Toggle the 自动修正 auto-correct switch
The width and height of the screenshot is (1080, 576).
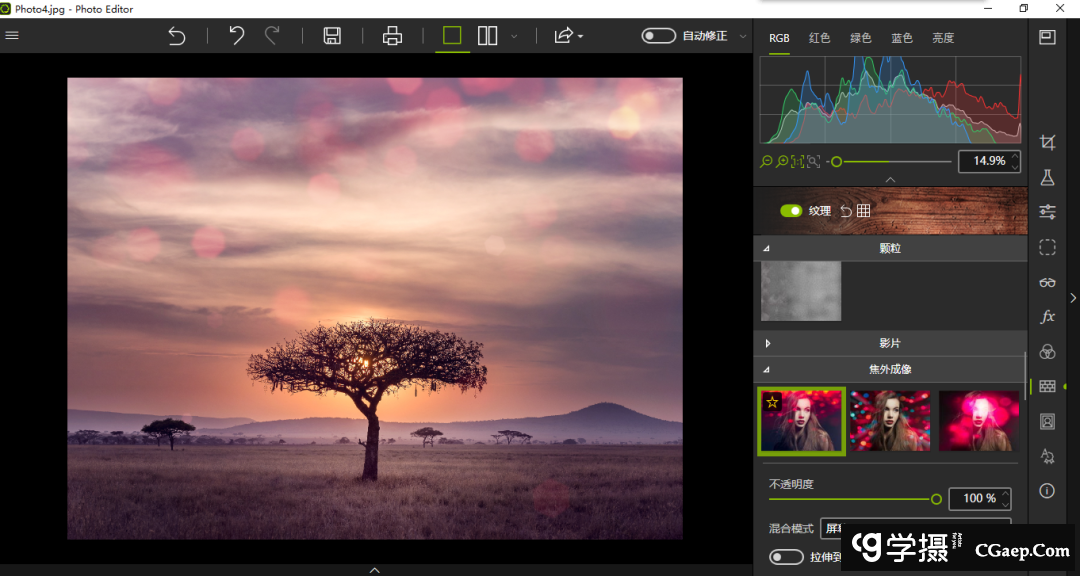pos(659,36)
